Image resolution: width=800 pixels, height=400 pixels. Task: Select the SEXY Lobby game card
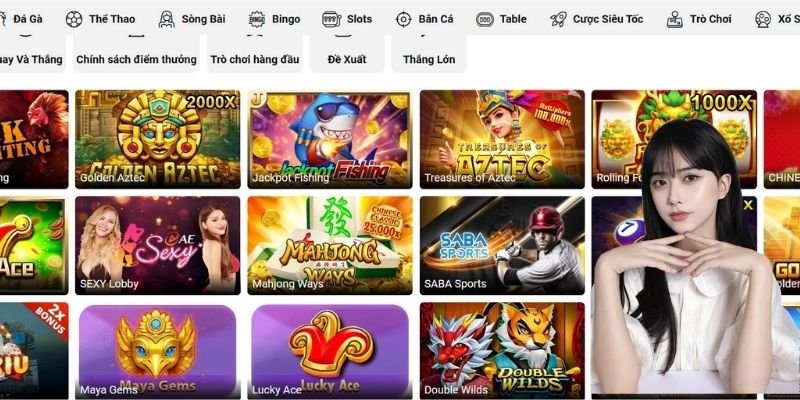coord(158,245)
